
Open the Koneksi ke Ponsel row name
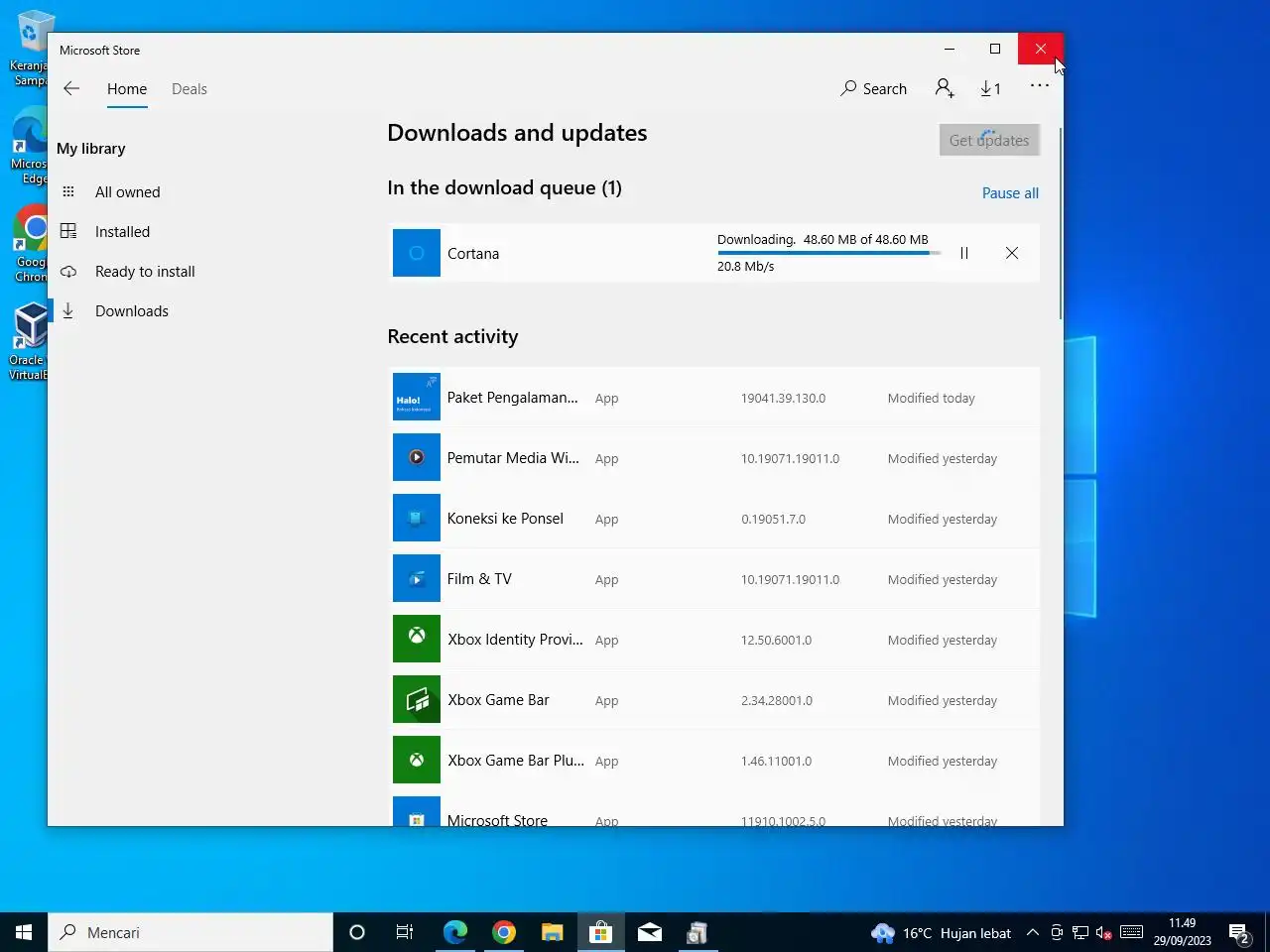tap(505, 518)
